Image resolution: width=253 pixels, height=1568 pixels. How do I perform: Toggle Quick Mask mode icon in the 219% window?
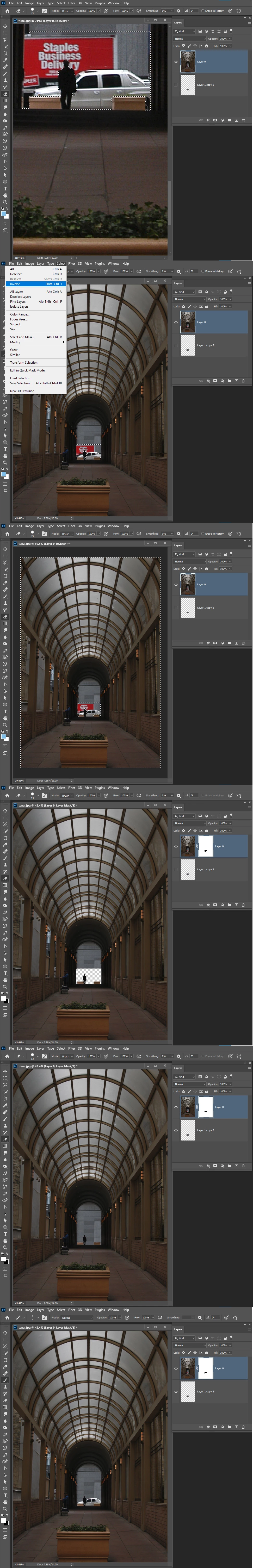pyautogui.click(x=5, y=224)
